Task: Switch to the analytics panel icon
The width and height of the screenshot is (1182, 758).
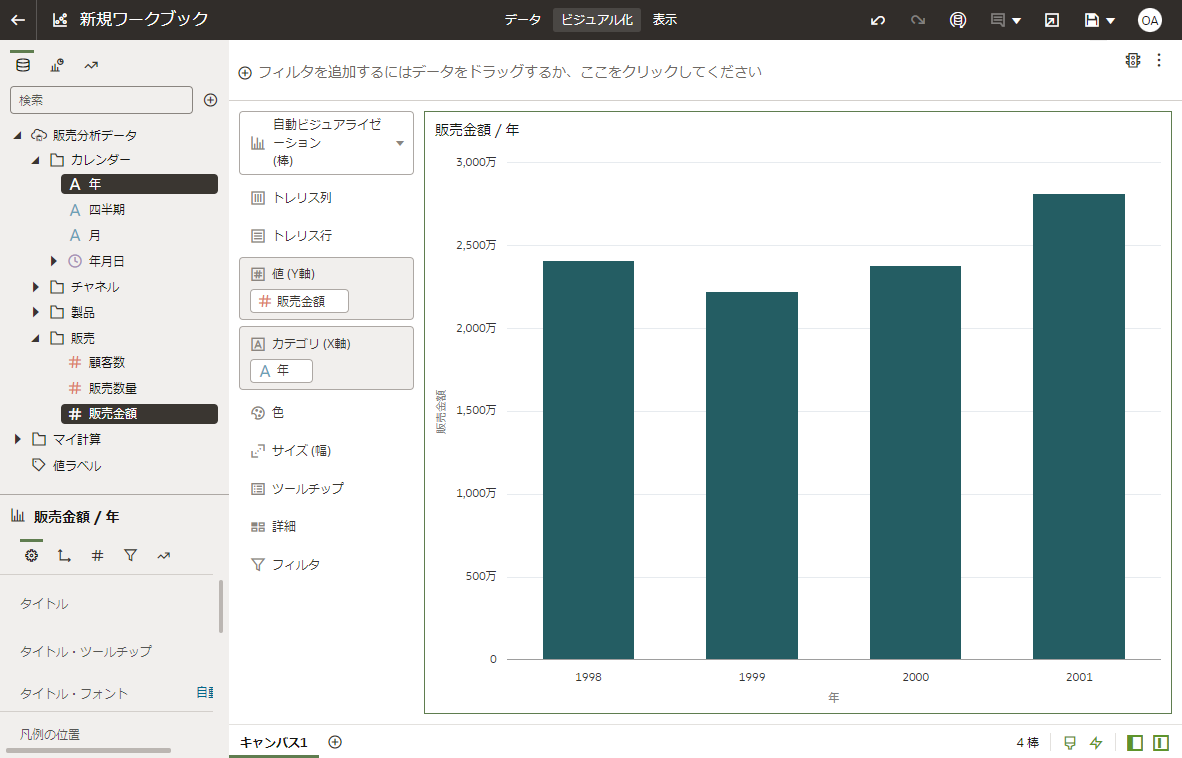Action: [x=91, y=66]
